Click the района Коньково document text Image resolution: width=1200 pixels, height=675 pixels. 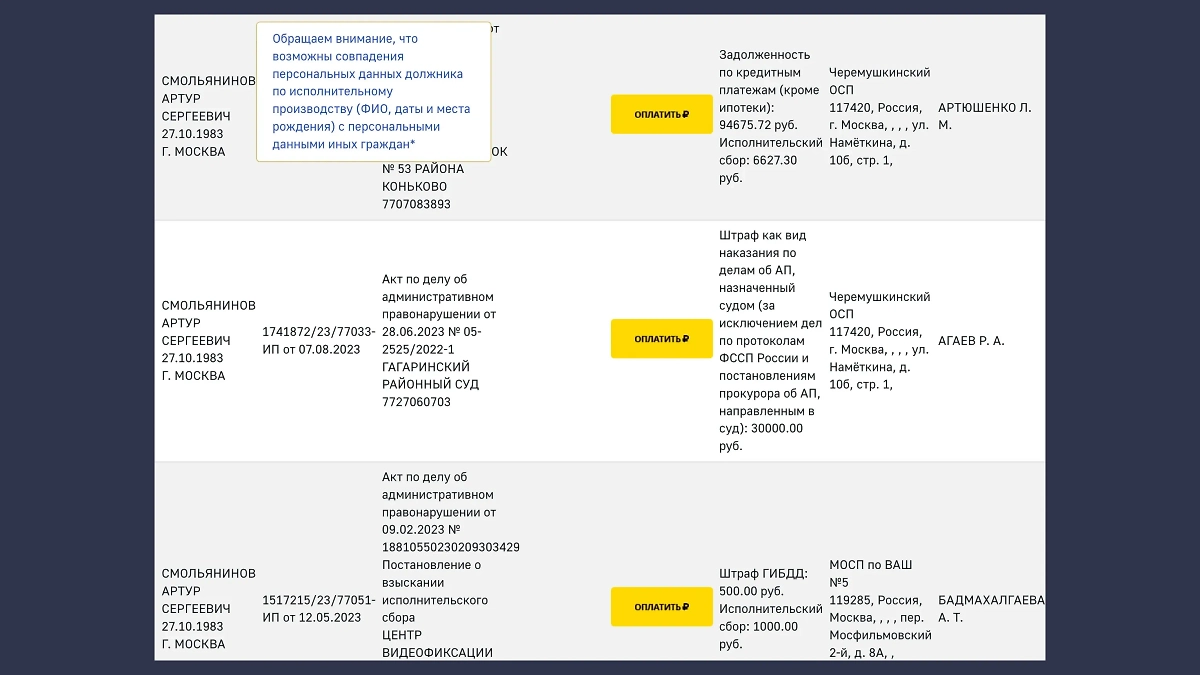pyautogui.click(x=422, y=178)
